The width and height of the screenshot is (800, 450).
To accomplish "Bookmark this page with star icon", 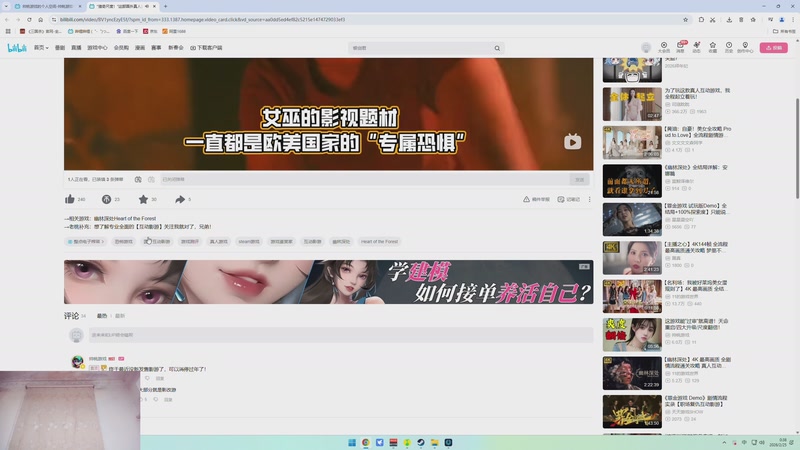I will pyautogui.click(x=685, y=19).
